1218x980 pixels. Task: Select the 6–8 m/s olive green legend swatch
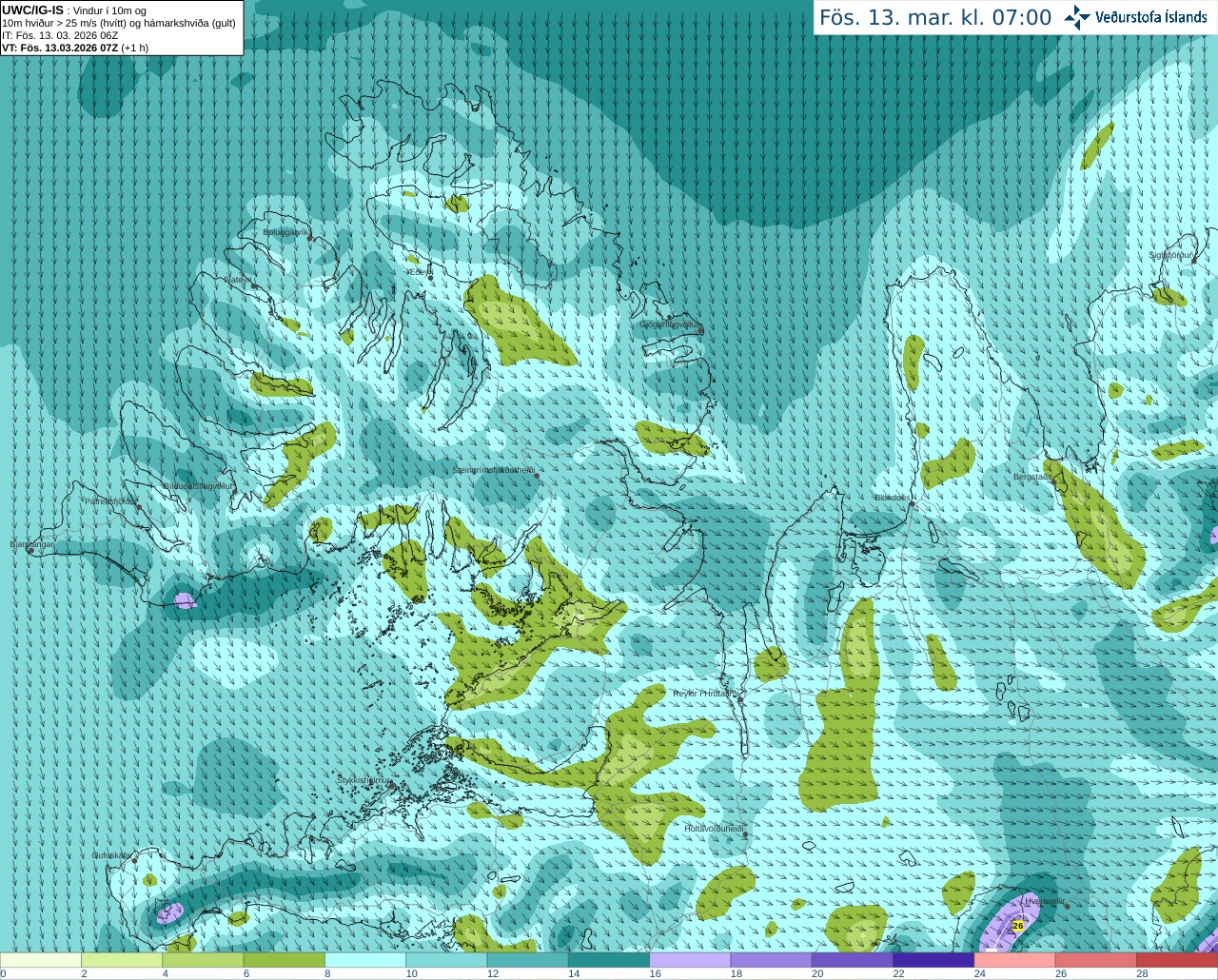point(285,960)
